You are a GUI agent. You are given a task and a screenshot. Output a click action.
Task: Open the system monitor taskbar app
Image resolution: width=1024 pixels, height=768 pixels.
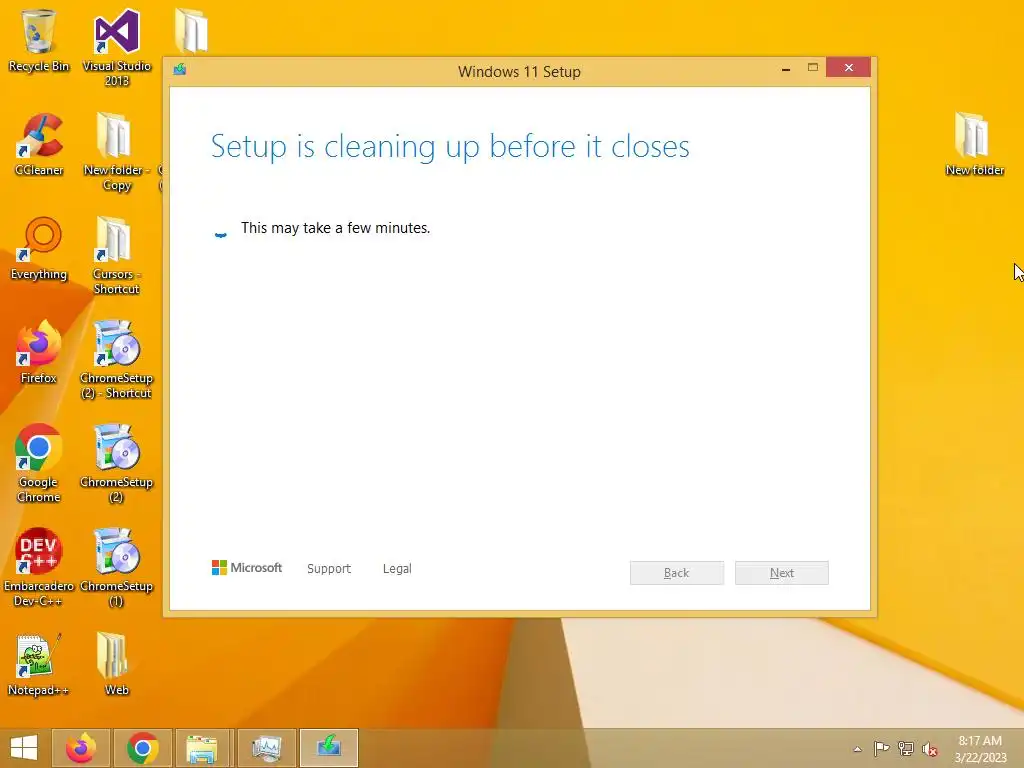click(266, 748)
